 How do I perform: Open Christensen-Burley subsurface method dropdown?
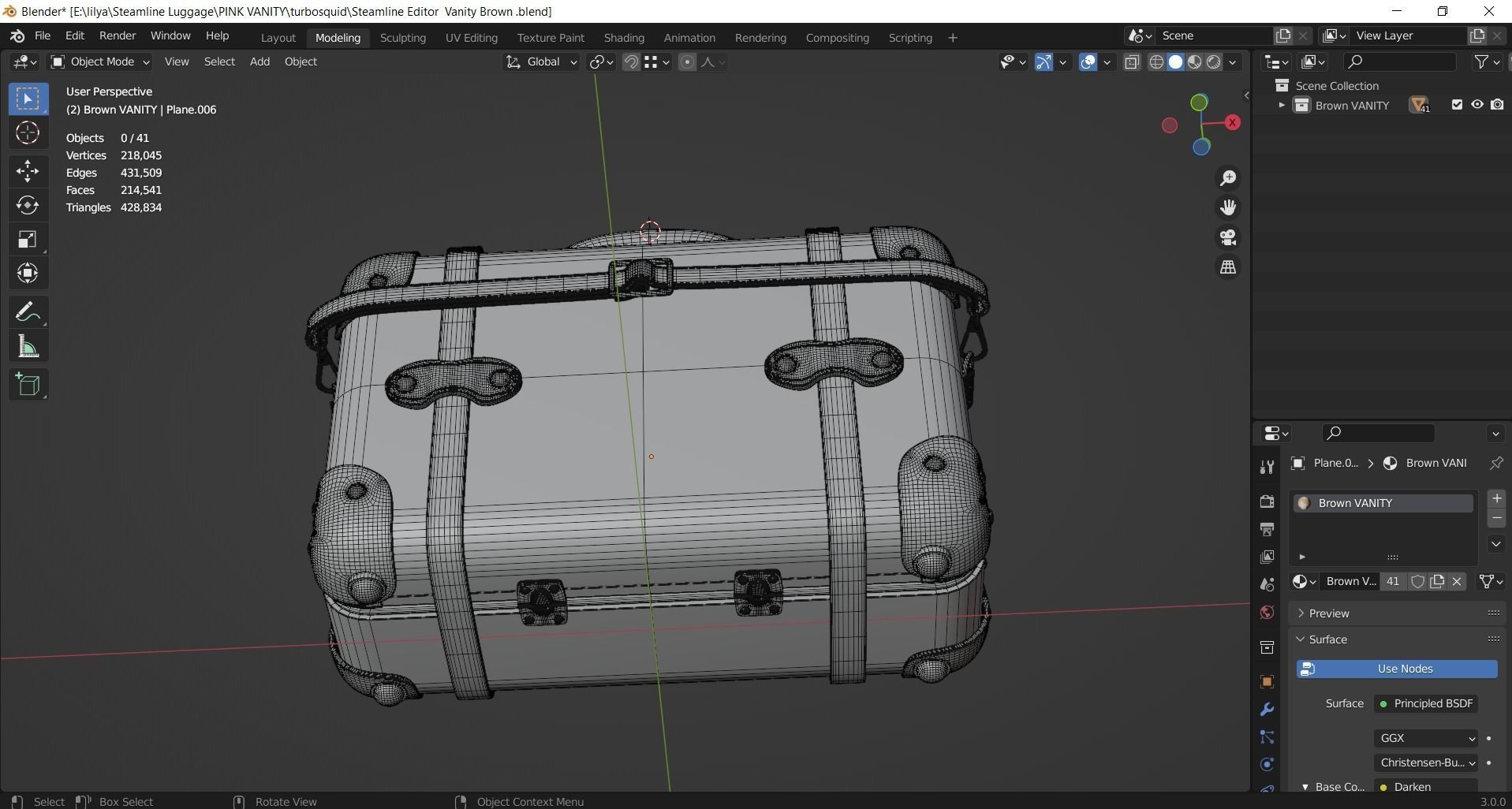pyautogui.click(x=1426, y=763)
